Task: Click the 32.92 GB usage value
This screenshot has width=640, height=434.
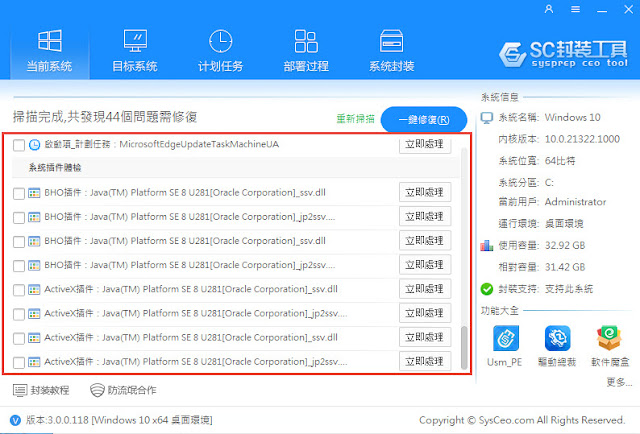Action: (x=565, y=245)
